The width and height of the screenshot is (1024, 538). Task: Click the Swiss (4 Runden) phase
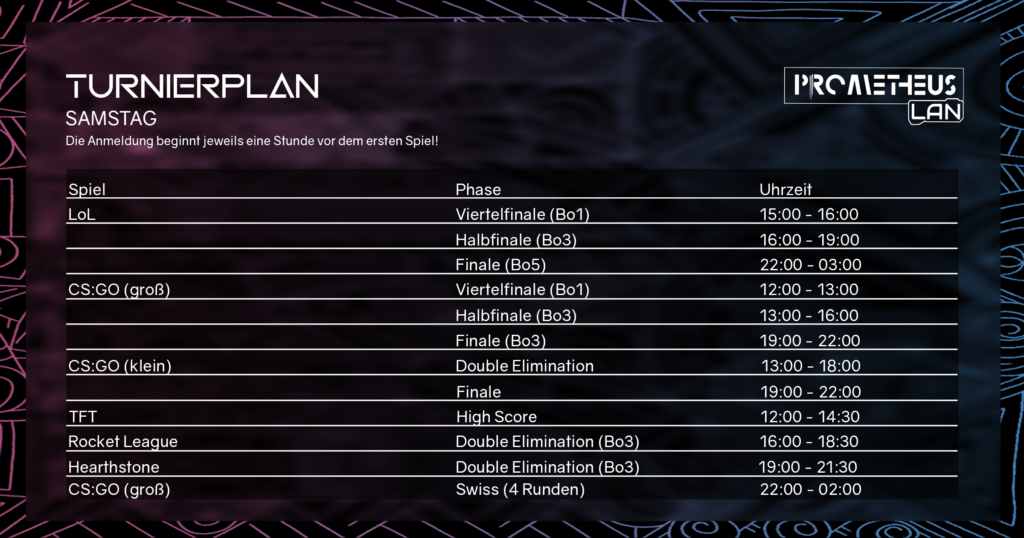click(x=520, y=489)
